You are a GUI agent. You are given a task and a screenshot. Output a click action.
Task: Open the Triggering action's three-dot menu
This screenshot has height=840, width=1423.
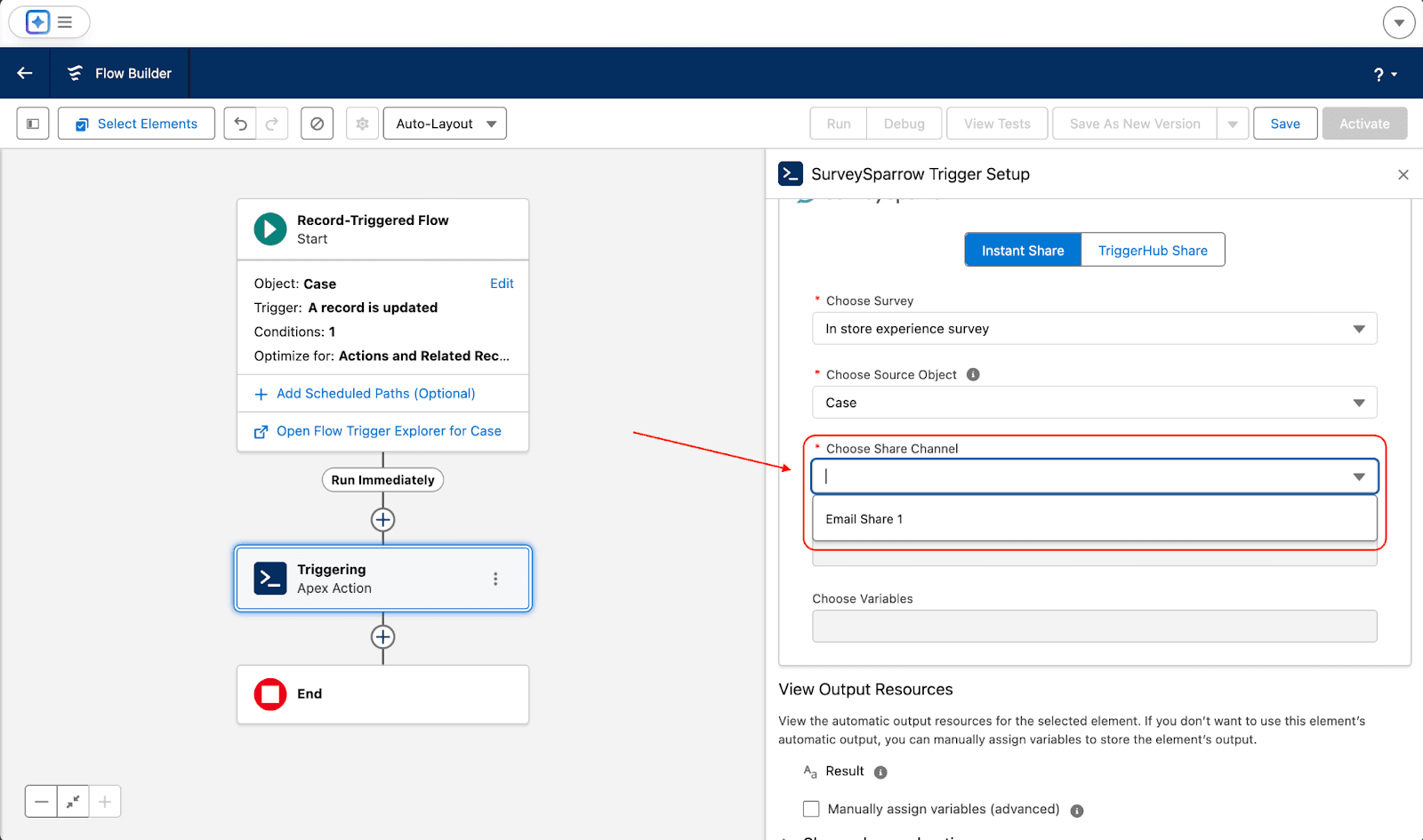(x=495, y=579)
